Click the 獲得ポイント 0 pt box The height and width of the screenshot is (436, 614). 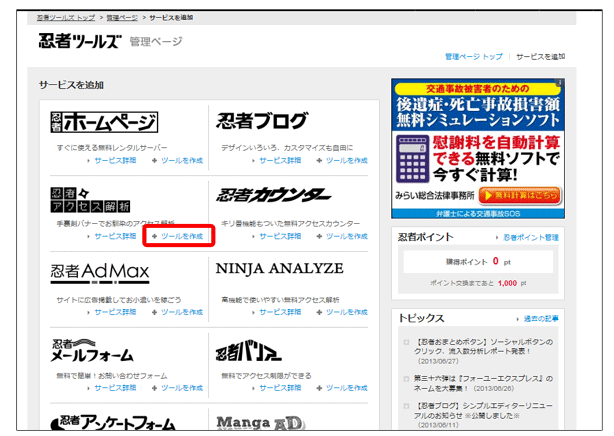[478, 261]
